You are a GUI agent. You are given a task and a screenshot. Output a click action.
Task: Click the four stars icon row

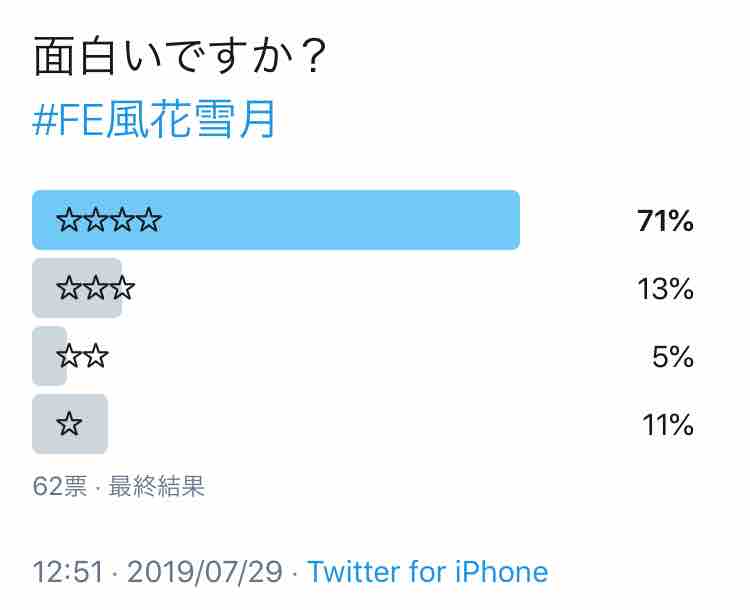click(x=109, y=220)
